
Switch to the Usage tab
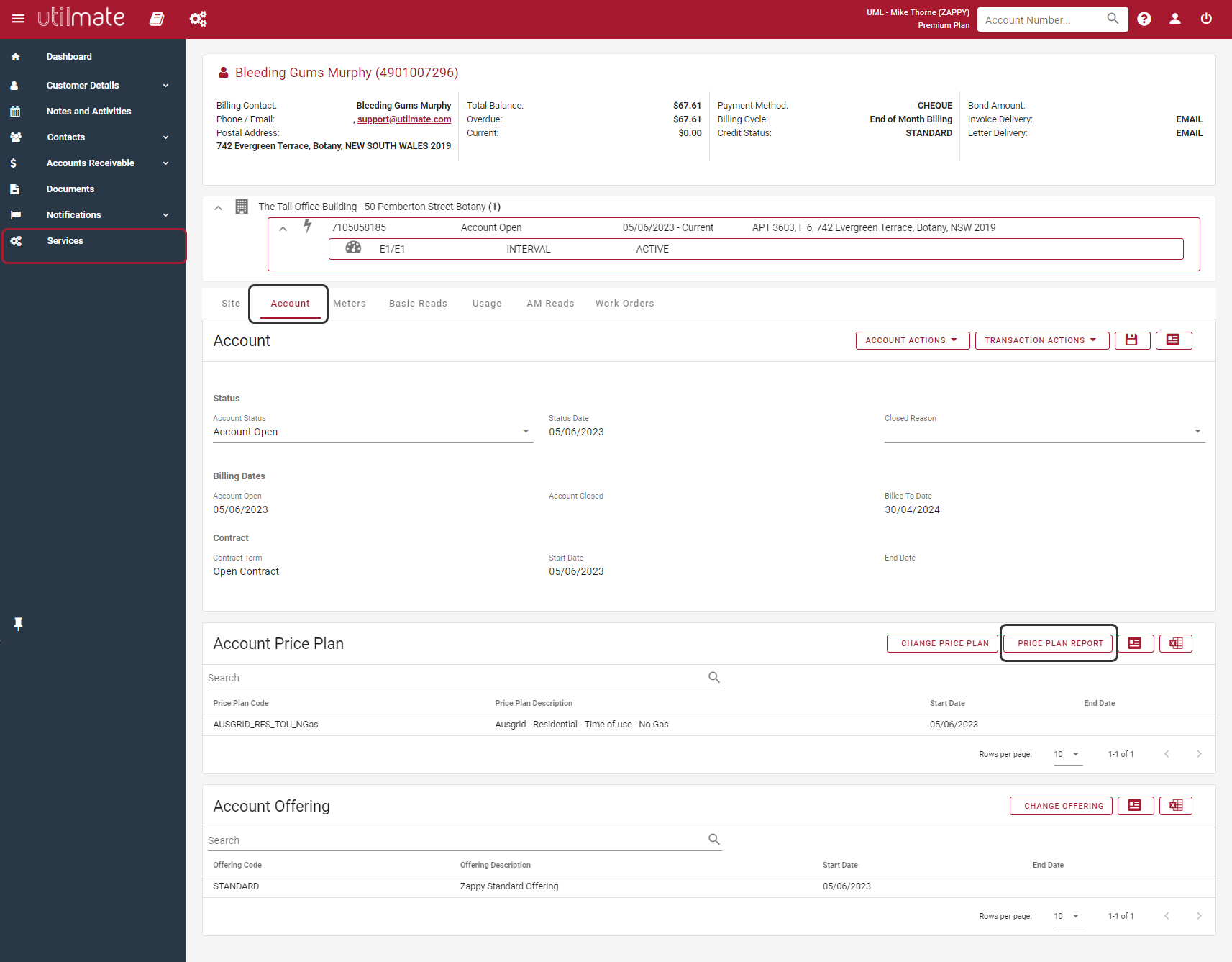tap(487, 304)
